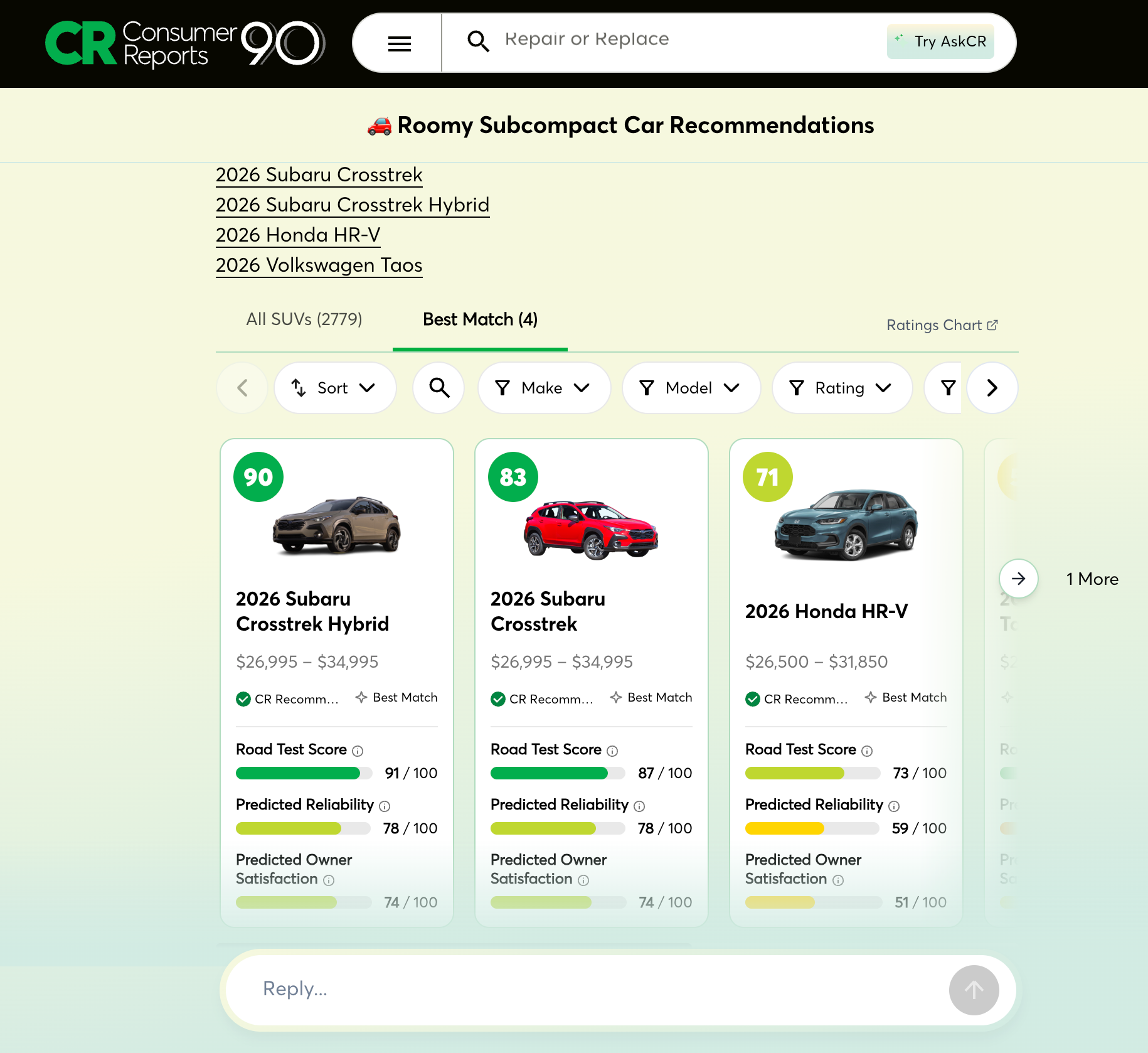Click the CR Recommended checkmark on the Crosstrek card

[498, 699]
